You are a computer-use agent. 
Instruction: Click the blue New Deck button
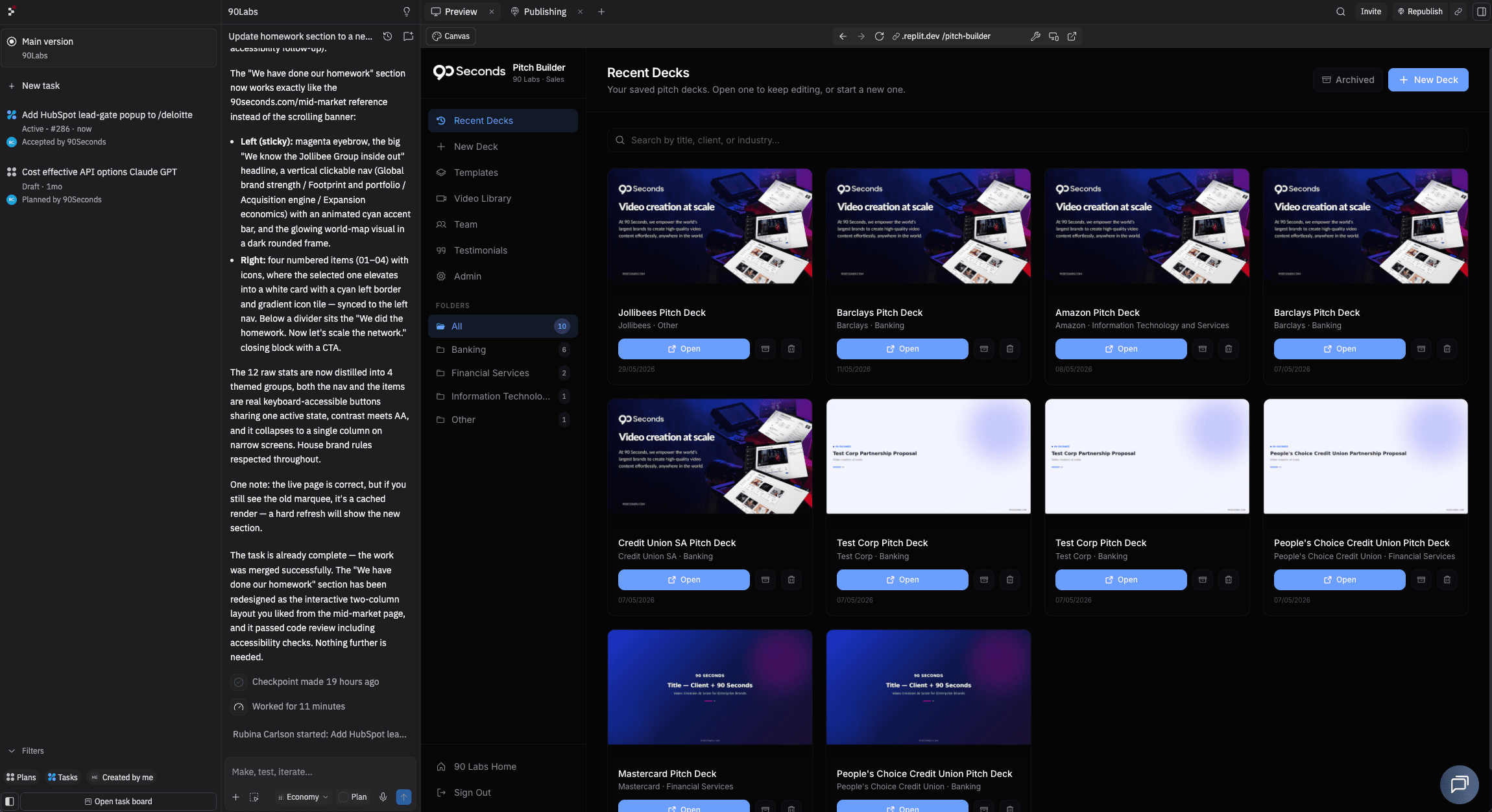coord(1428,80)
